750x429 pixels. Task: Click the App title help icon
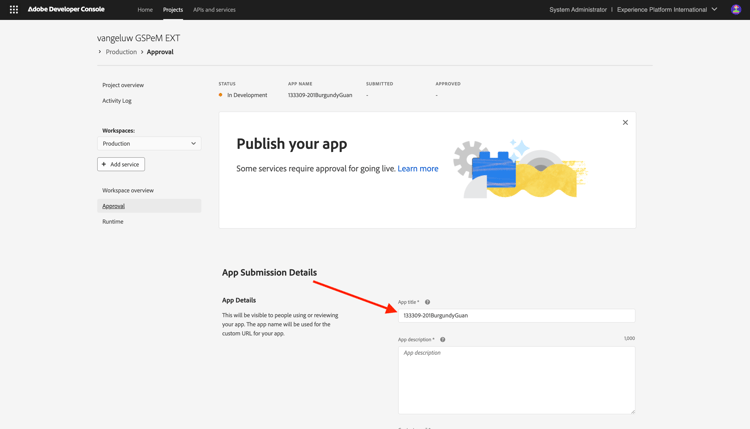click(428, 302)
